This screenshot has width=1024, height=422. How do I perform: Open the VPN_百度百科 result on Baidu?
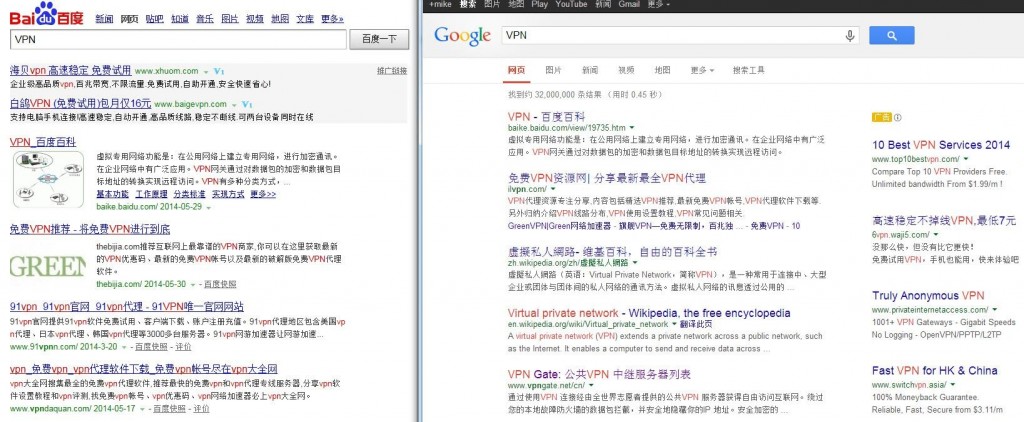[x=43, y=142]
